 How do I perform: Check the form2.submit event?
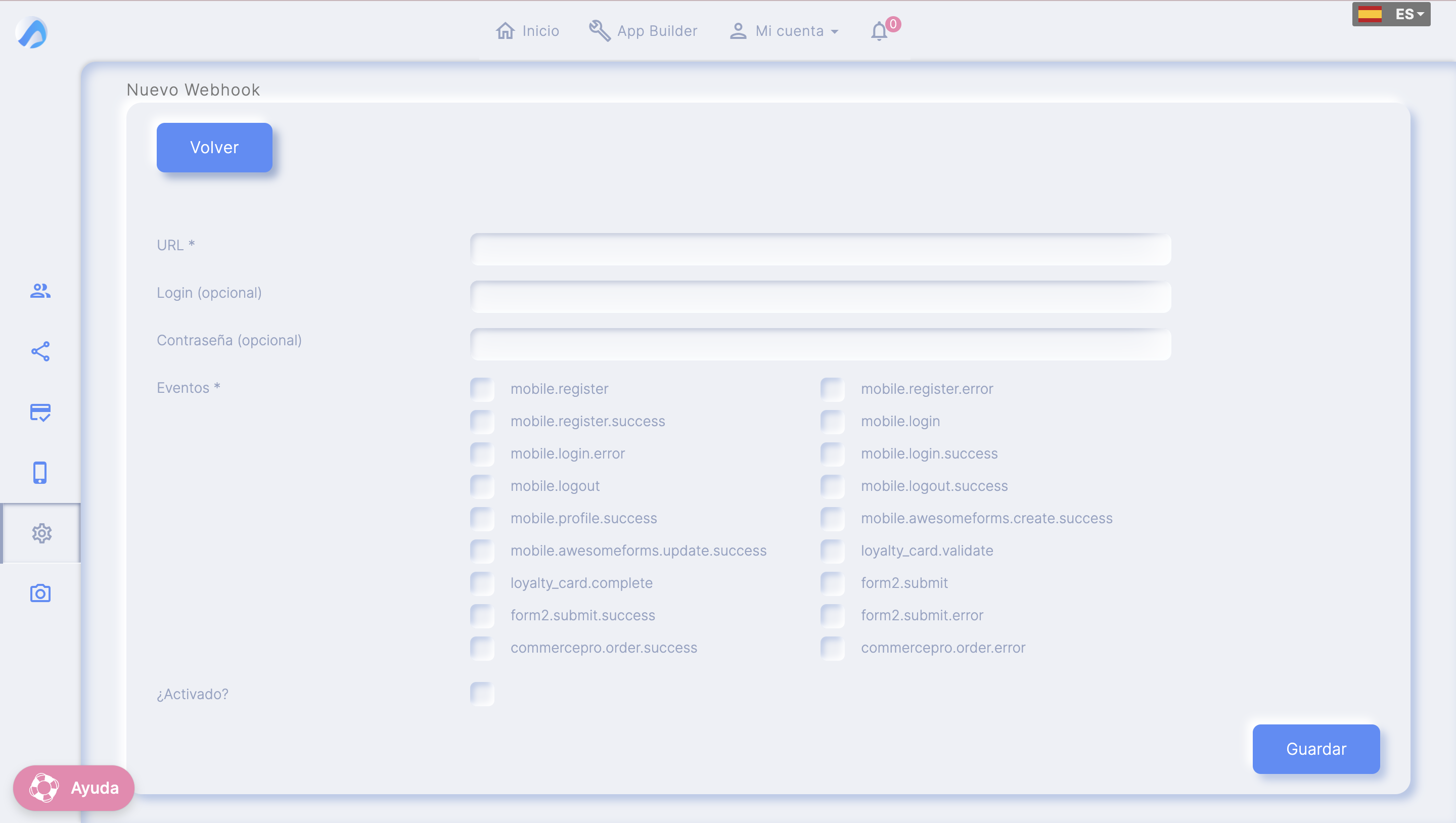pos(833,583)
